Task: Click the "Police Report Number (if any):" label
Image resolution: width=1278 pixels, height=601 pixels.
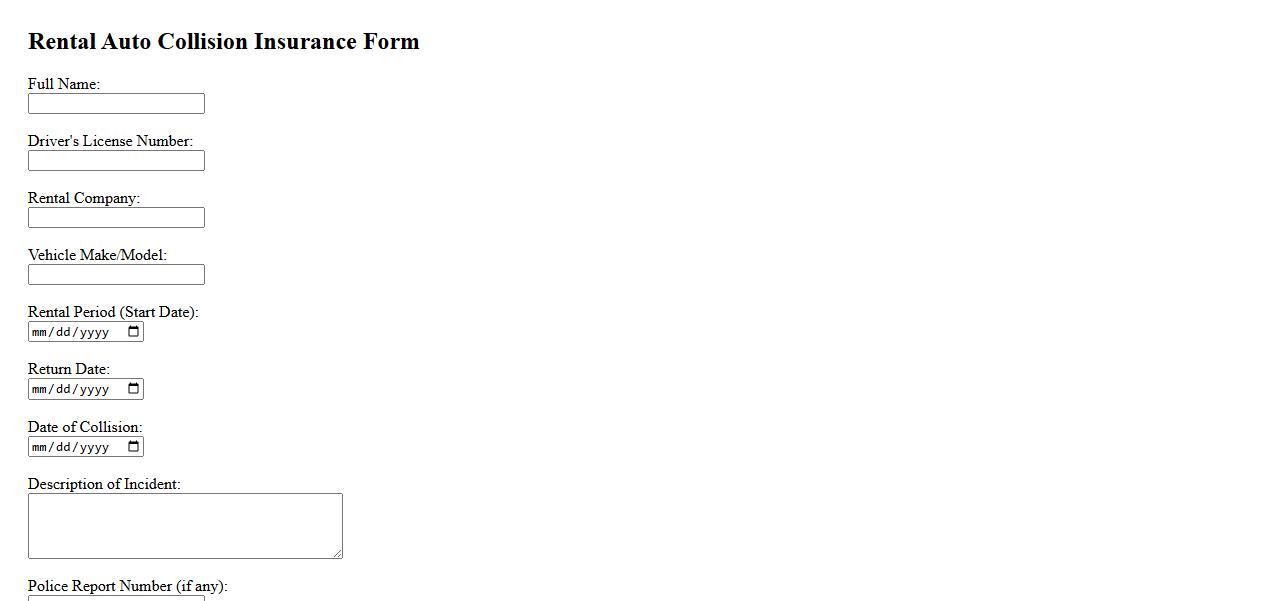Action: pyautogui.click(x=127, y=586)
